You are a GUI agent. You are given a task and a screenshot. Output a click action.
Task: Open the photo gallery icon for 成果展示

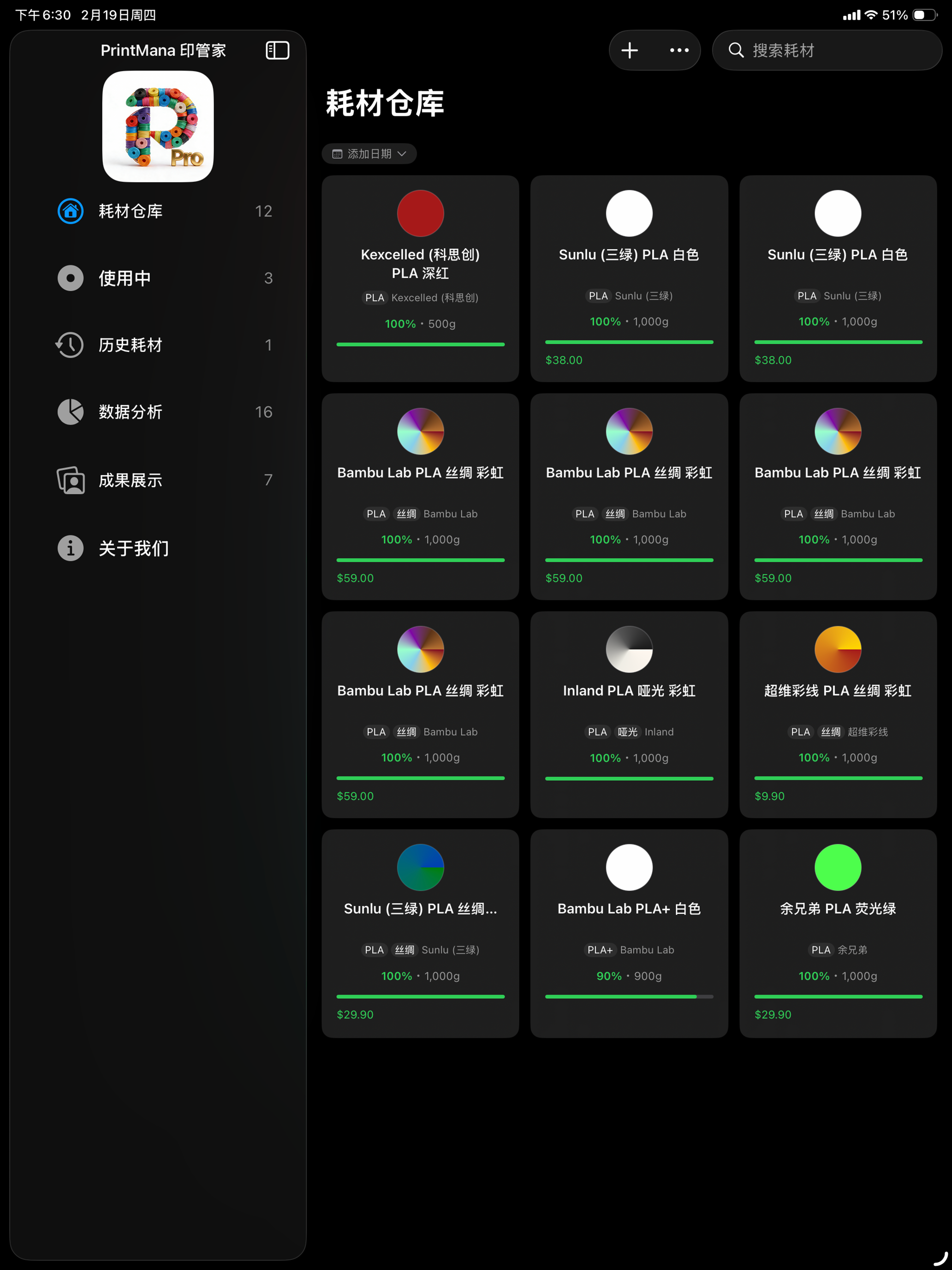click(x=71, y=480)
